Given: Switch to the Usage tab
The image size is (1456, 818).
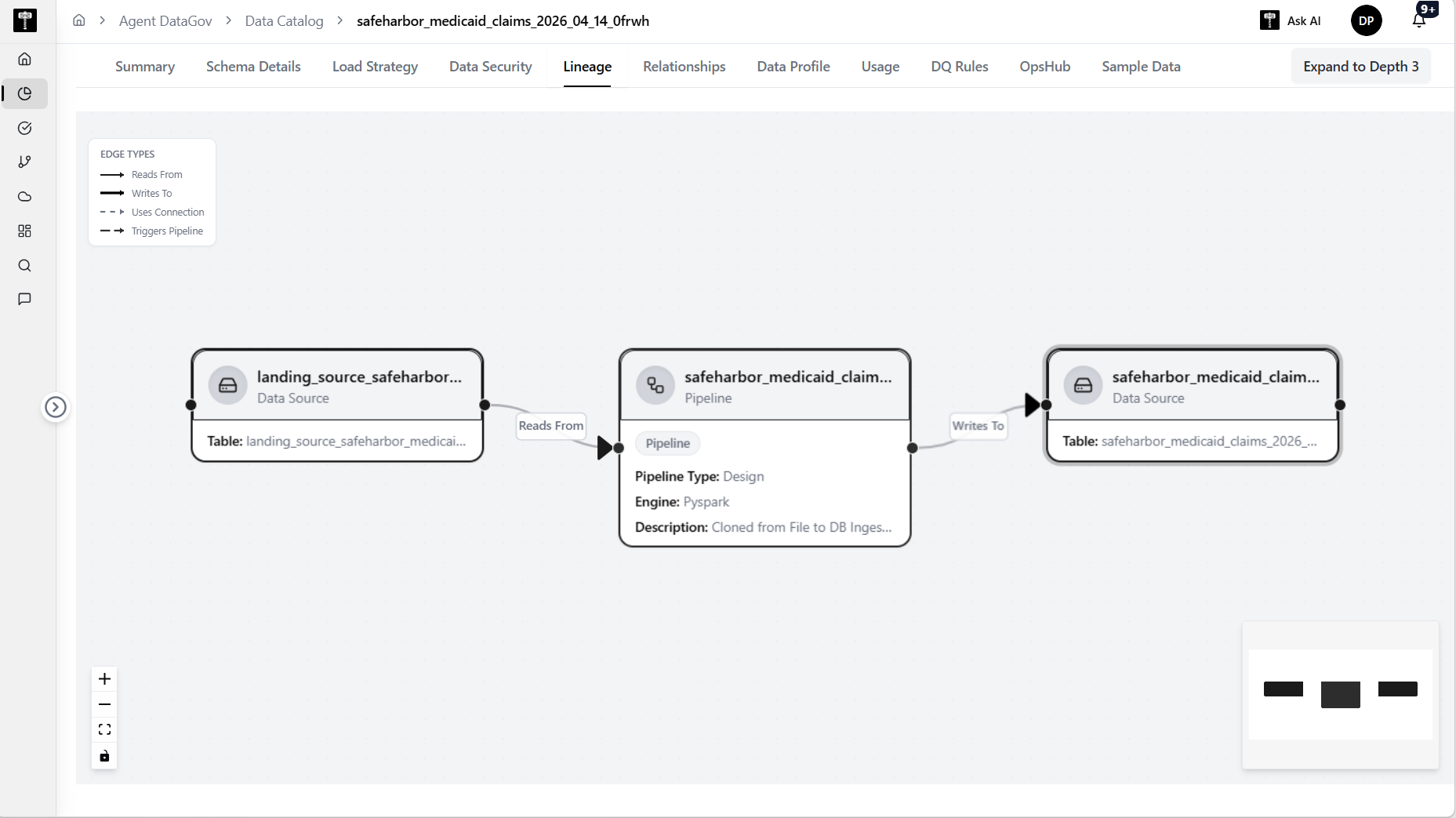Looking at the screenshot, I should (x=880, y=67).
